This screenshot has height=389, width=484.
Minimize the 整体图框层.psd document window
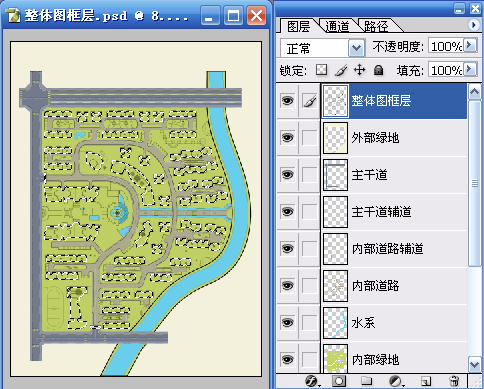210,15
